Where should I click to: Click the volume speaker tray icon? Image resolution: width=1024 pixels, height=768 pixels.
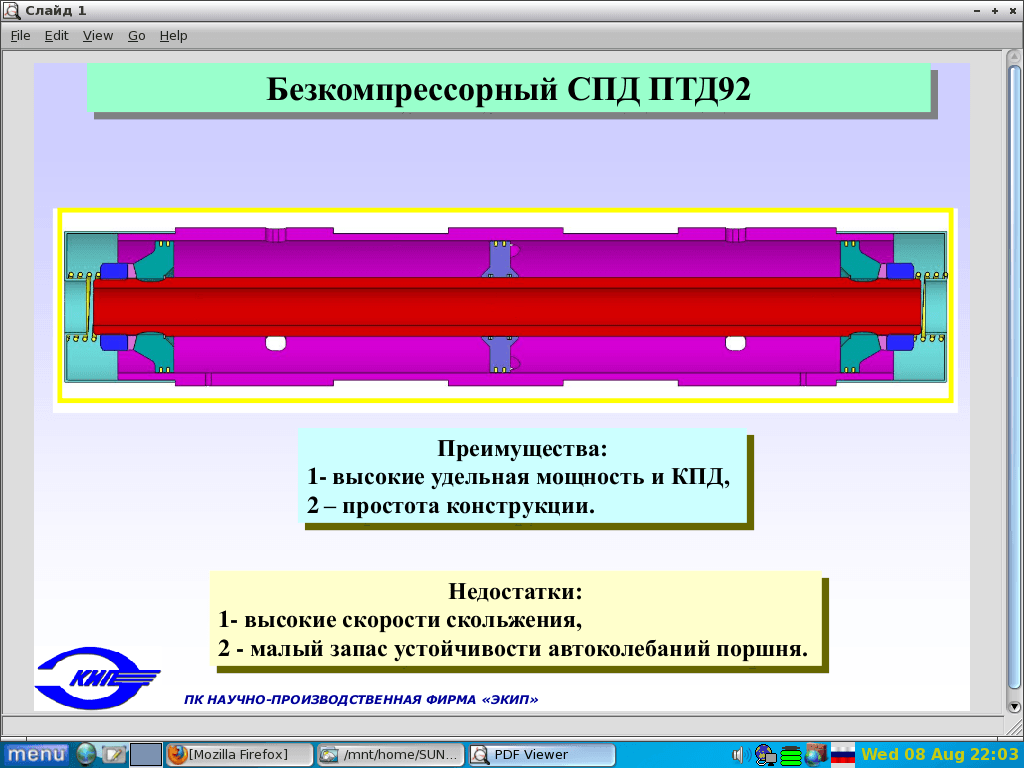pyautogui.click(x=741, y=755)
